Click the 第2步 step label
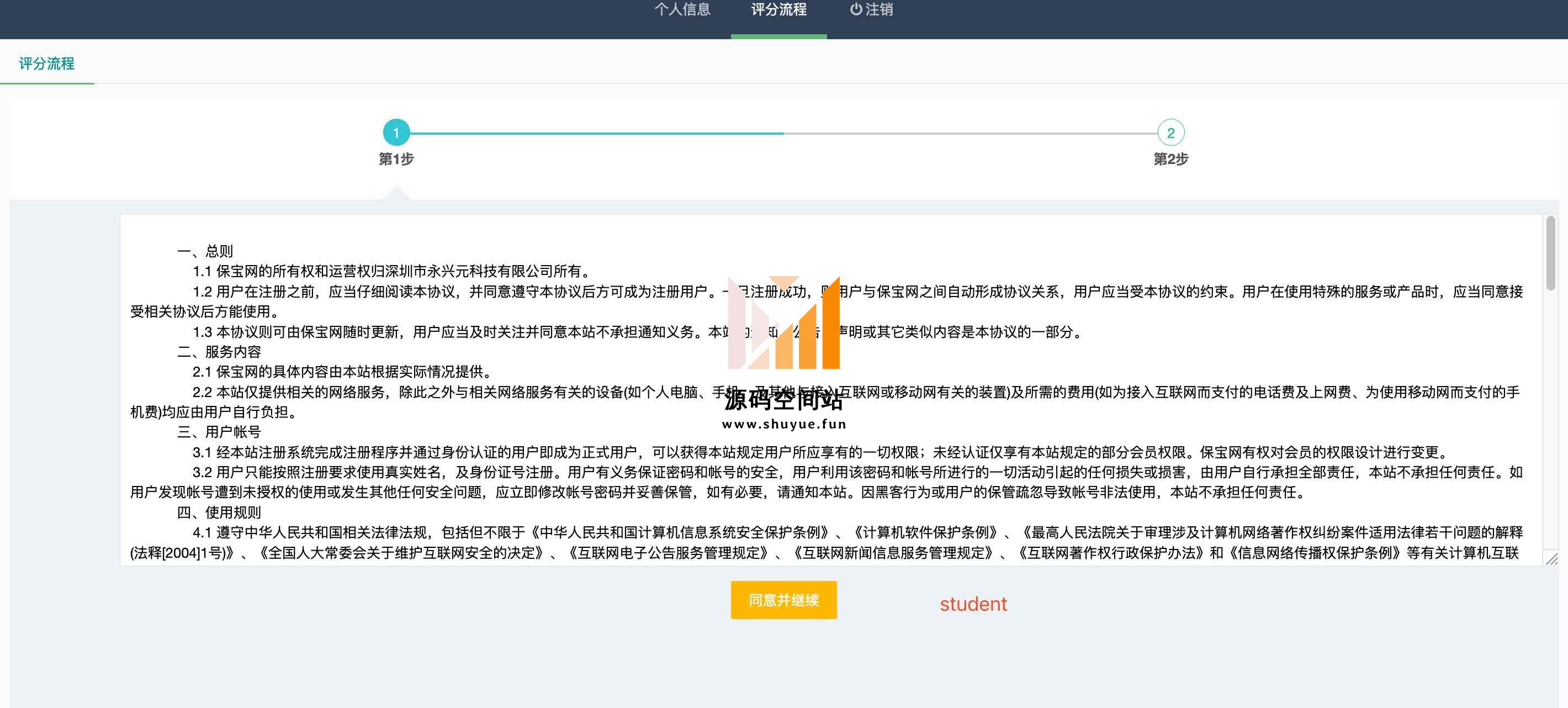 pyautogui.click(x=1170, y=159)
